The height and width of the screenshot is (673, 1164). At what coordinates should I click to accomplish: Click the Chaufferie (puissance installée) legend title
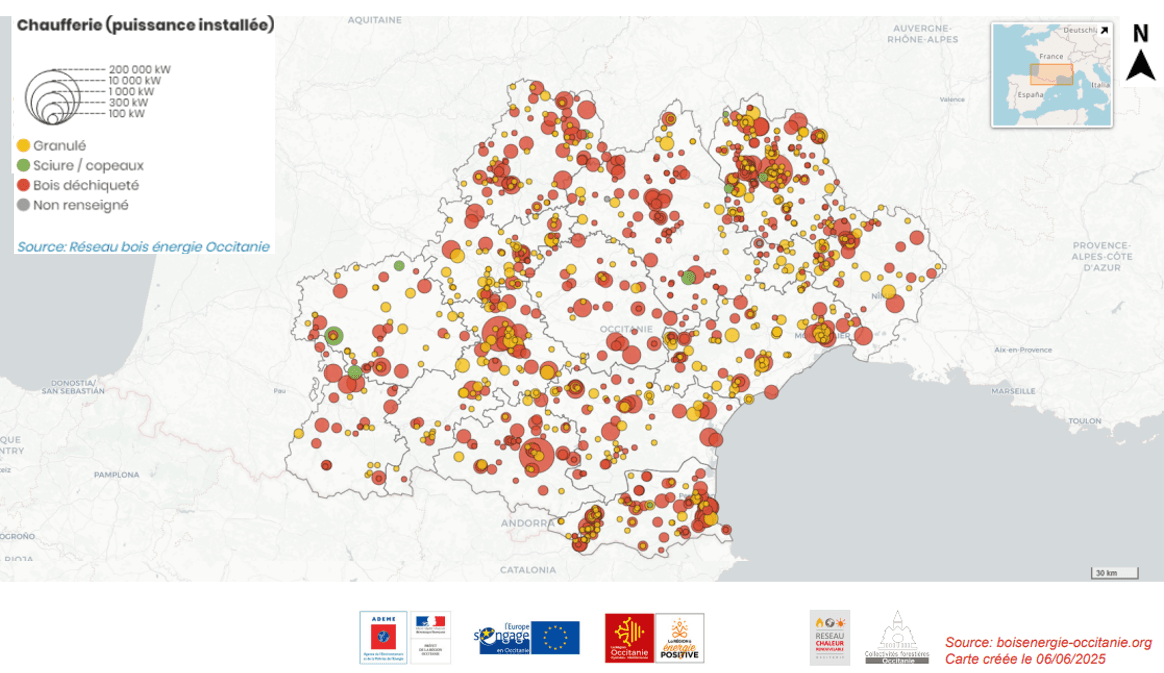145,26
